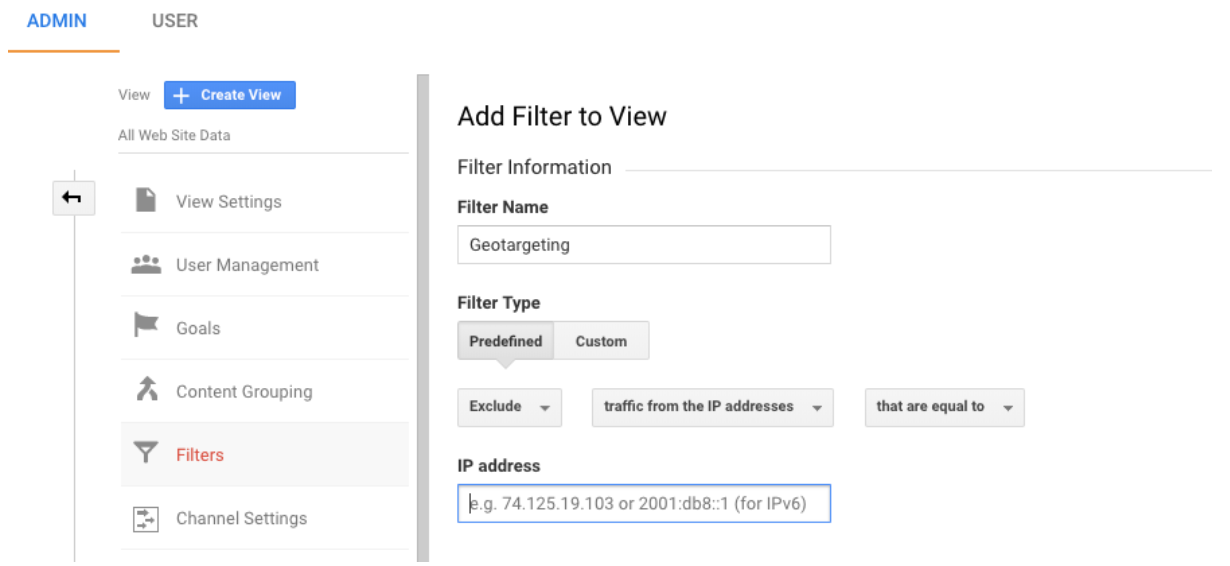Open the Exclude dropdown
1230x566 pixels.
509,407
